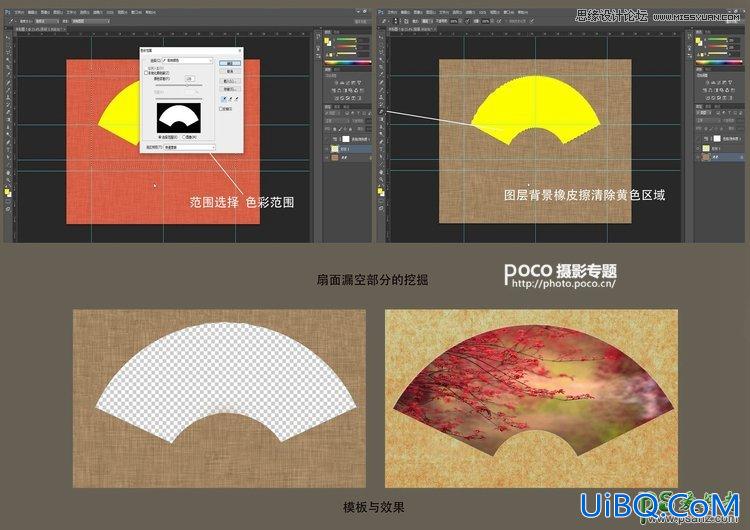This screenshot has height=530, width=750.
Task: Open the Select menu in left screenshot
Action: [x=85, y=12]
